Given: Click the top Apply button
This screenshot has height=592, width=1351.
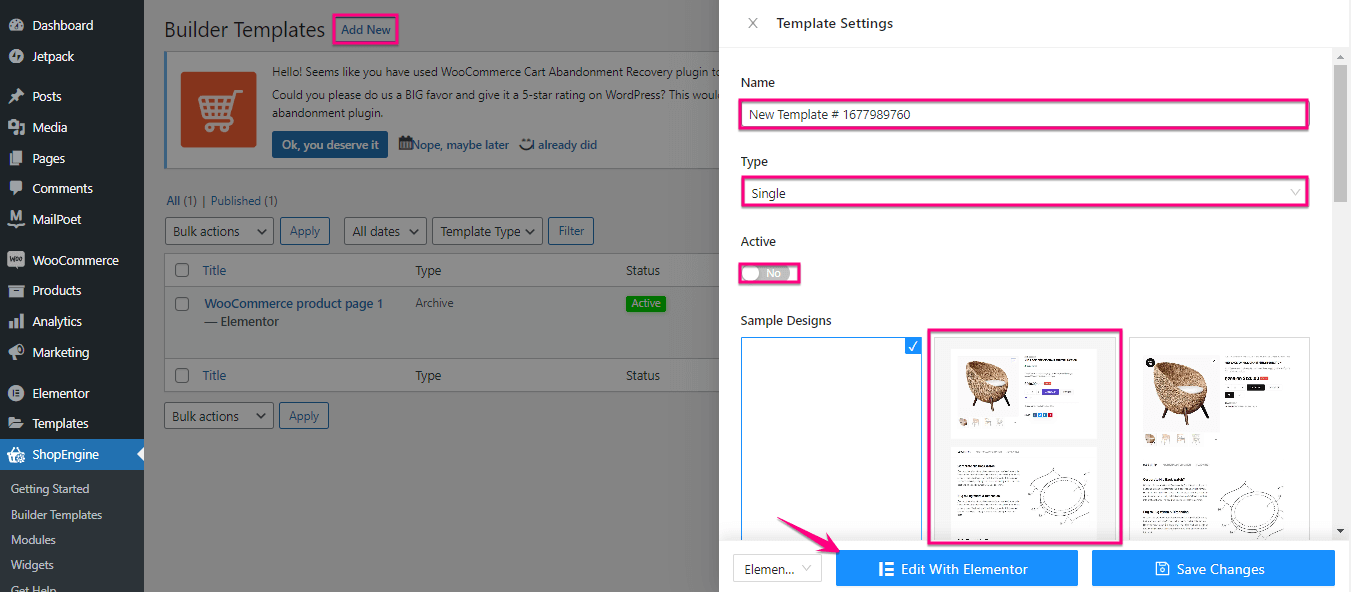Looking at the screenshot, I should 304,231.
